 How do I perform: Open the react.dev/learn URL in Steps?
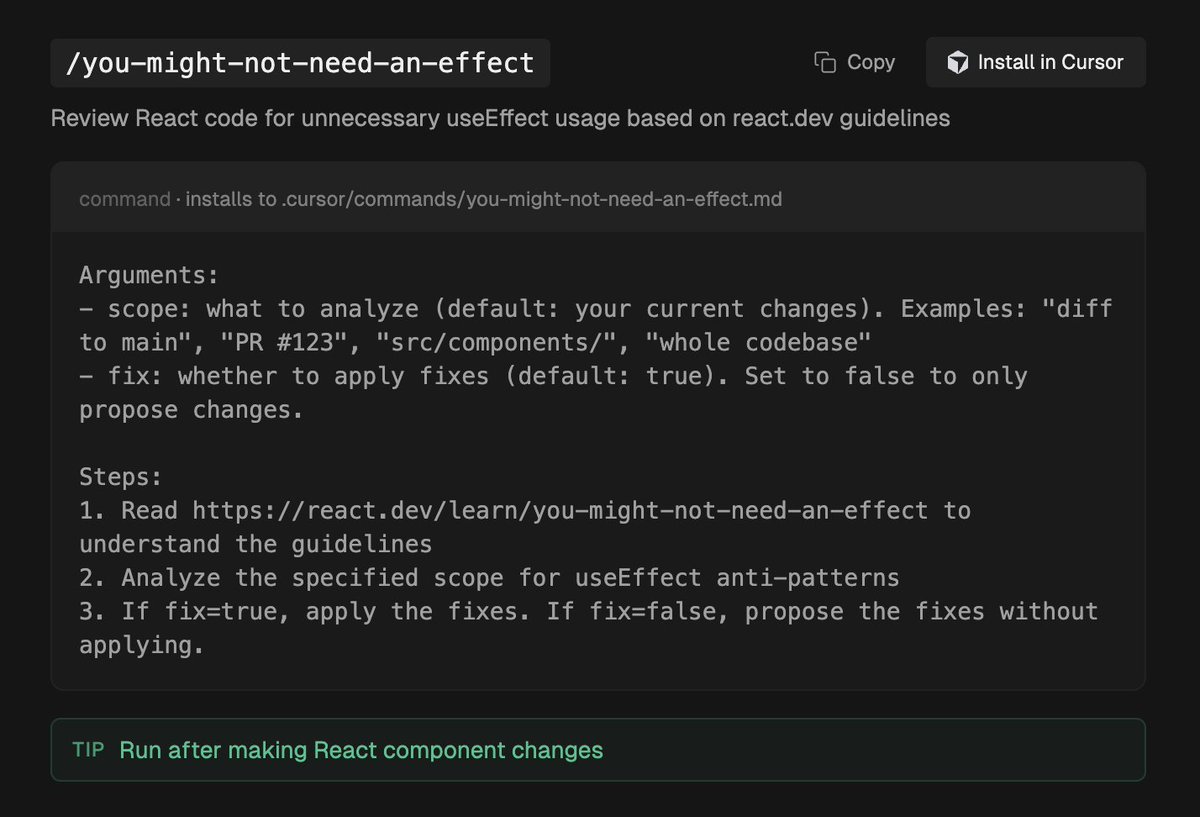[x=560, y=510]
